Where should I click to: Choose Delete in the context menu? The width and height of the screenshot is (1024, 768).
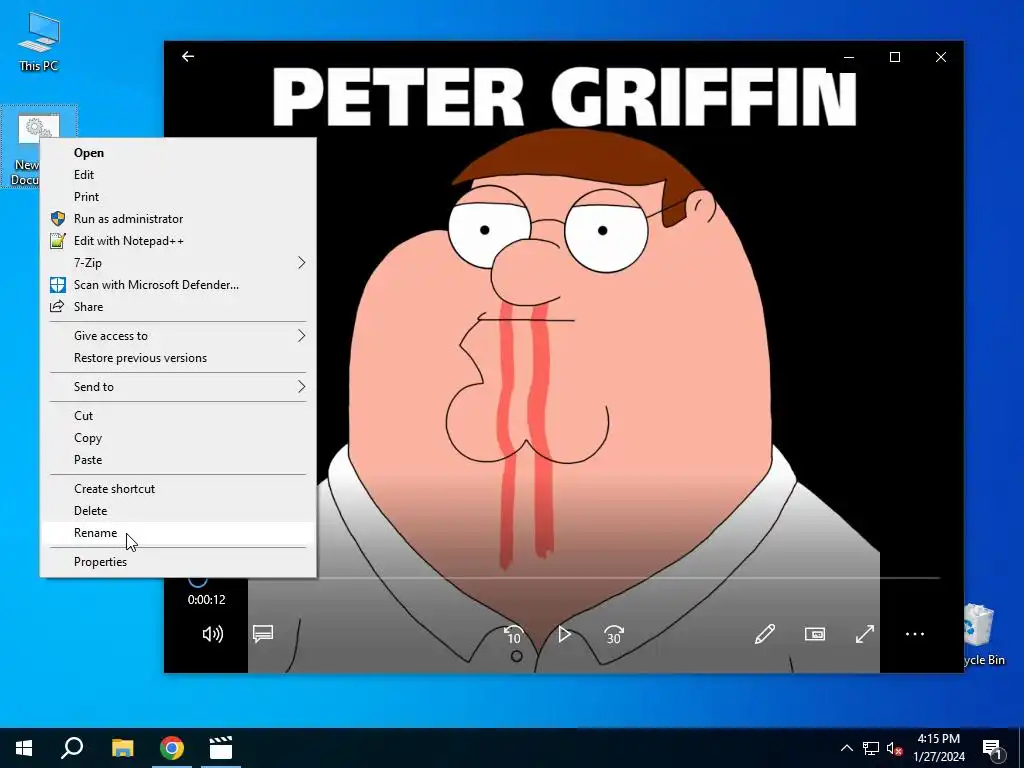click(178, 511)
